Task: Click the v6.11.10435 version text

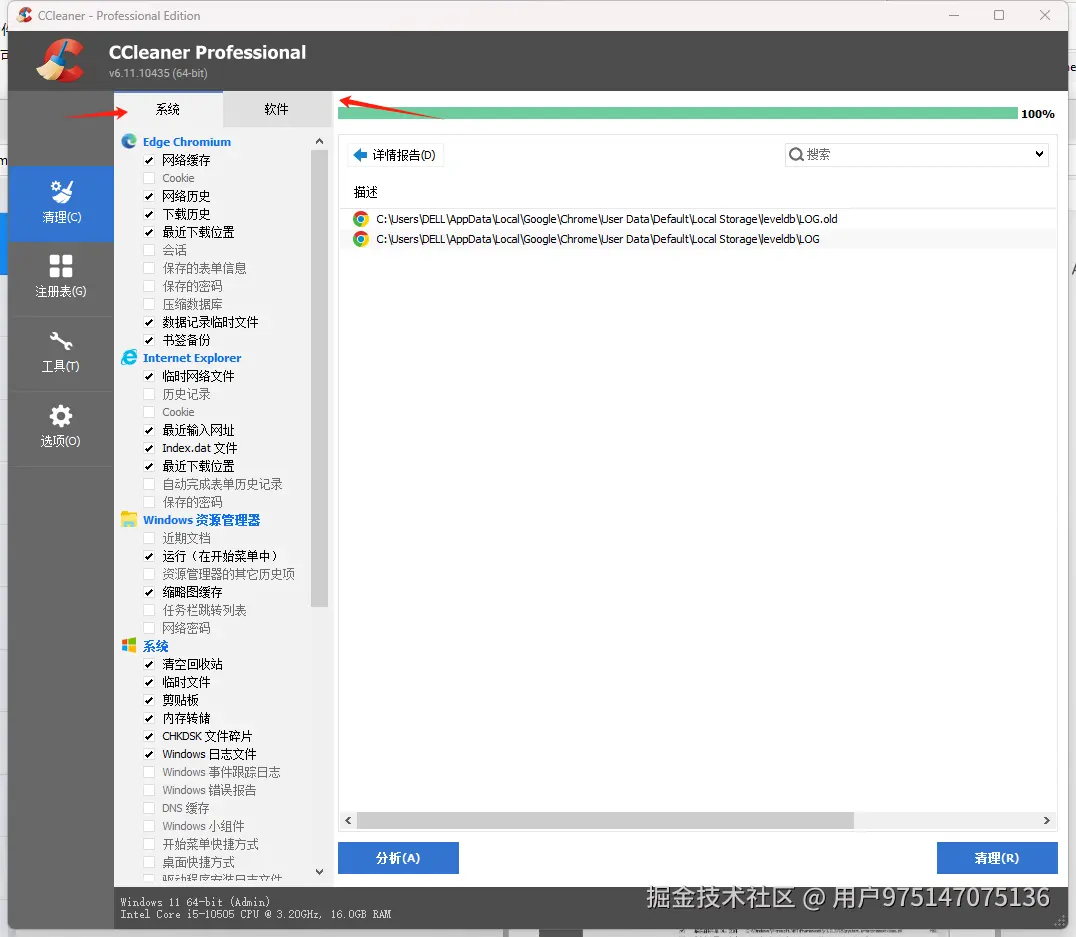Action: [158, 73]
